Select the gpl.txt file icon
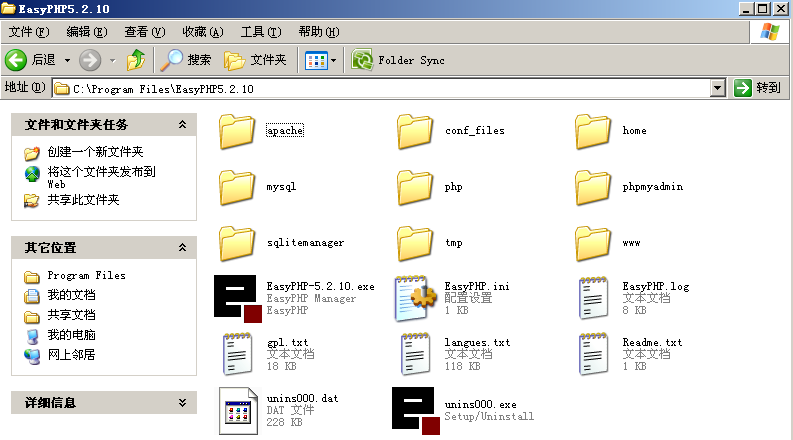Screen dimensions: 793x440 pyautogui.click(x=237, y=354)
